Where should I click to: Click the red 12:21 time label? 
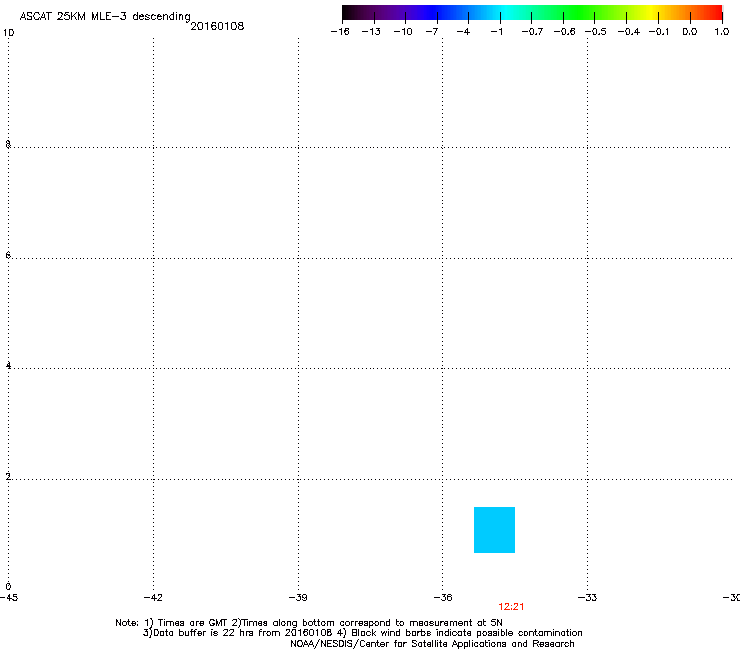[511, 607]
